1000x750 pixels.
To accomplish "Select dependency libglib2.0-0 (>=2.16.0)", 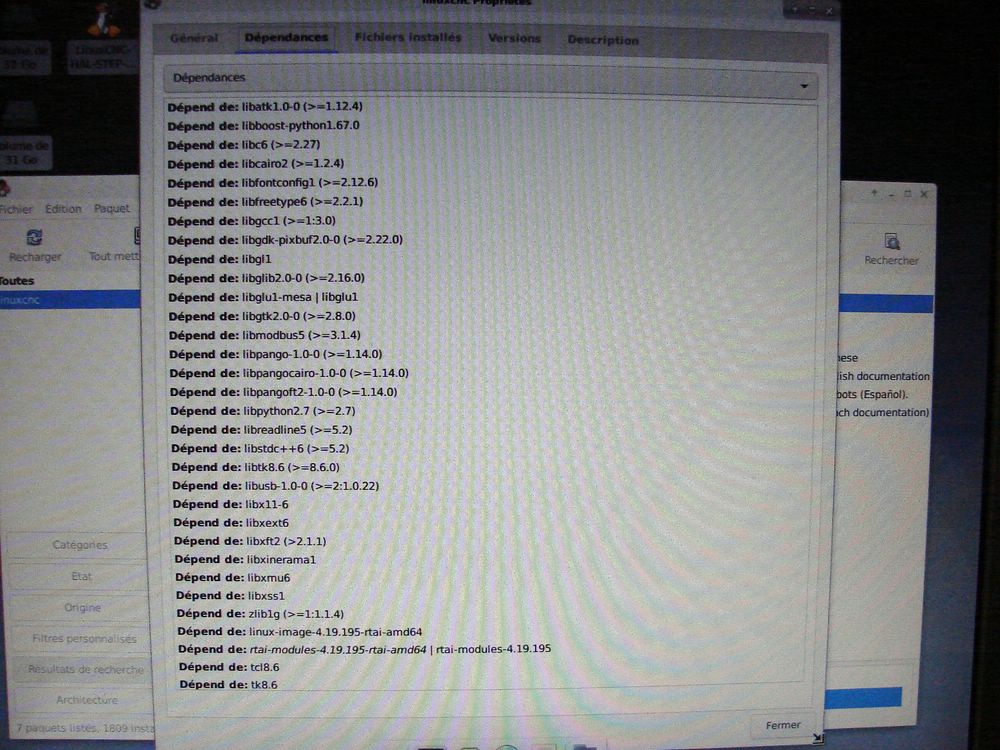I will [267, 278].
